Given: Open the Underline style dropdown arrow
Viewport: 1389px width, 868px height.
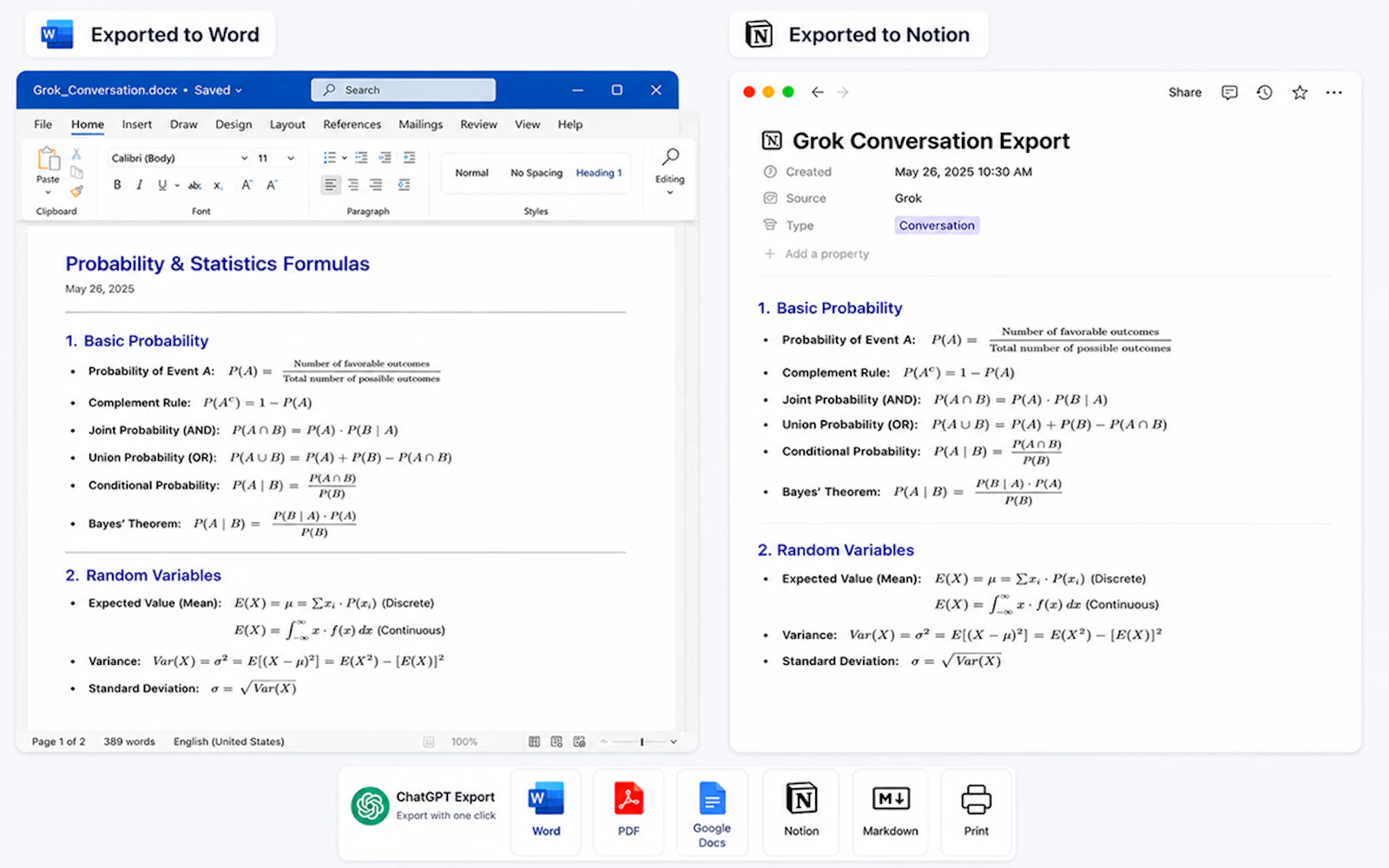Looking at the screenshot, I should (177, 185).
